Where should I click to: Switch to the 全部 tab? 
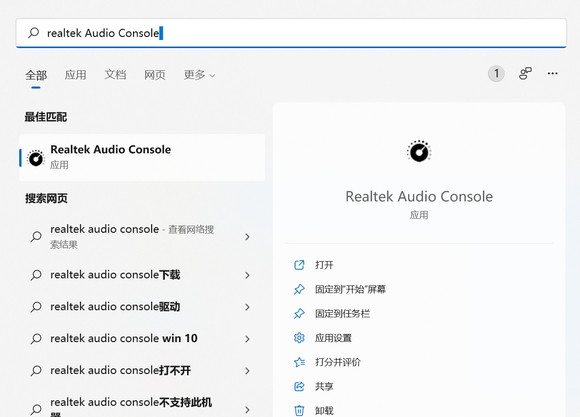36,75
